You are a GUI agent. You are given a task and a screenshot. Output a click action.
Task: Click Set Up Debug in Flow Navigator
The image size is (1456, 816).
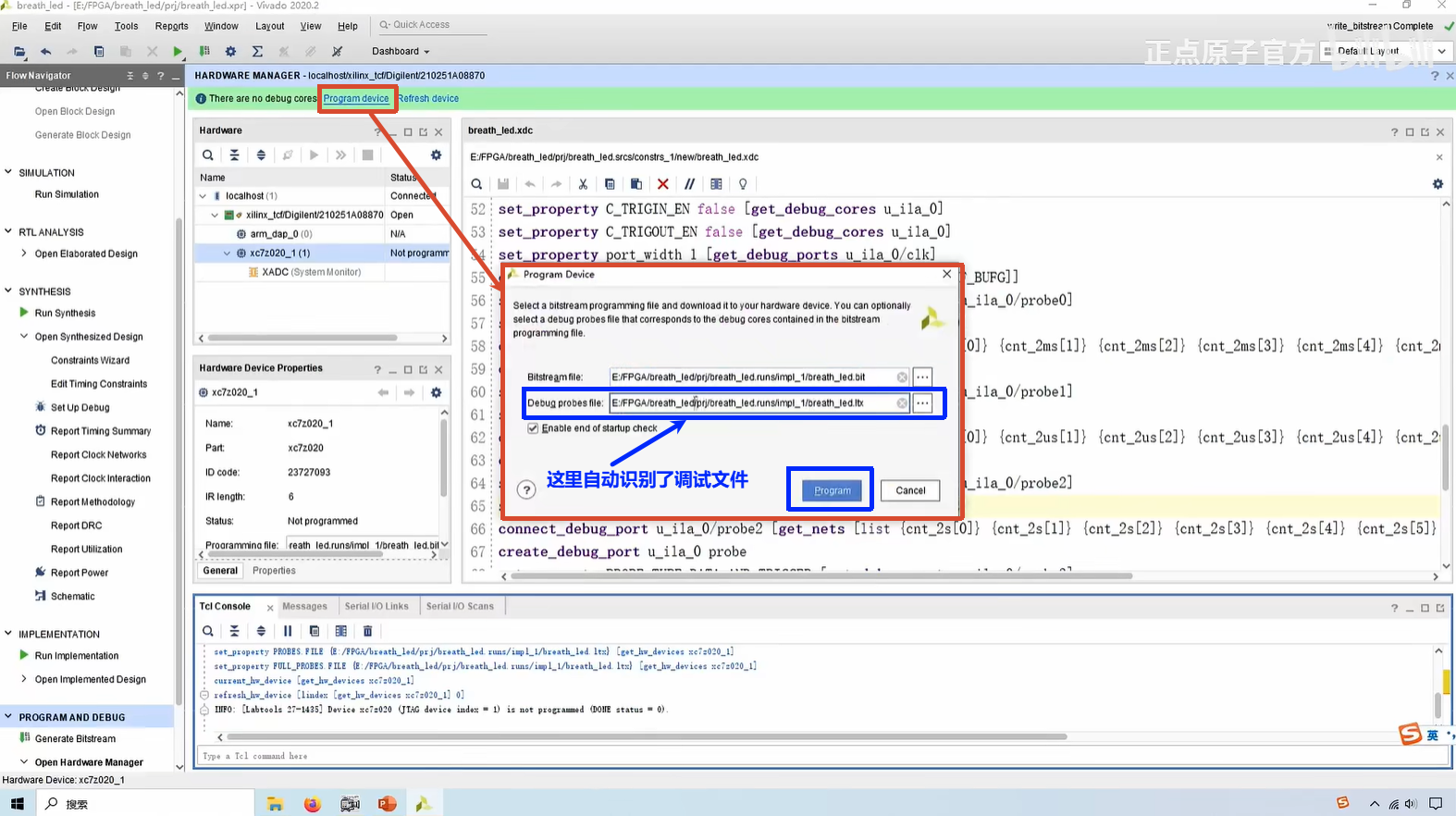click(x=80, y=408)
